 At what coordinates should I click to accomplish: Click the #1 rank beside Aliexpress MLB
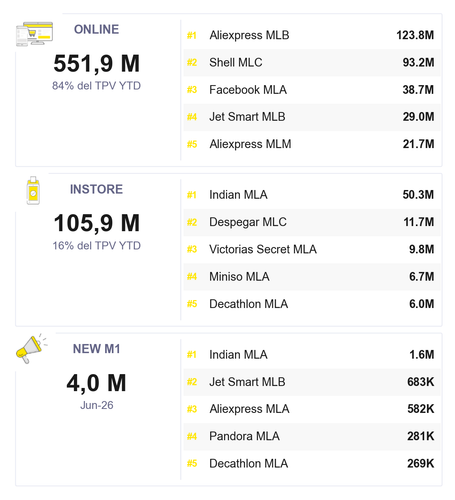click(192, 35)
